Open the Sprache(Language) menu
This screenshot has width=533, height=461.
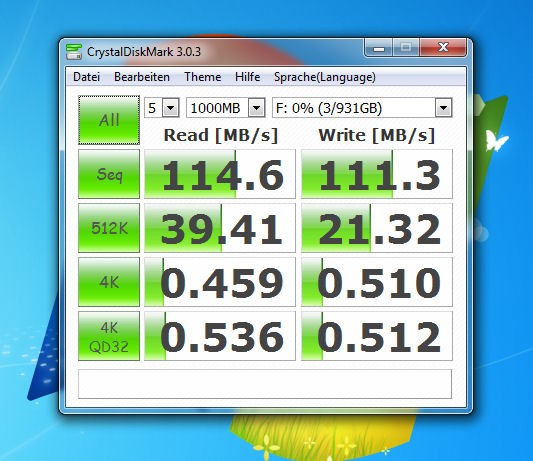[325, 77]
